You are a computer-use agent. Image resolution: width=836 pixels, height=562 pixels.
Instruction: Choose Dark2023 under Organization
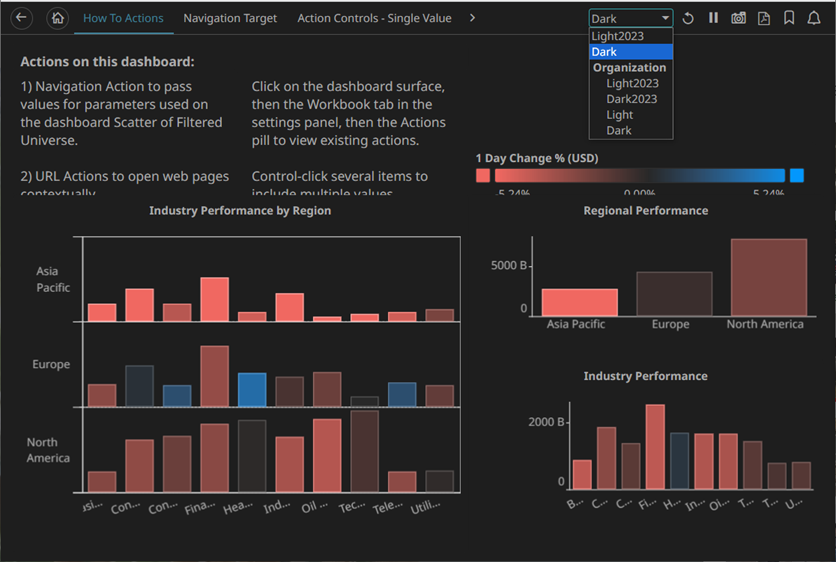(x=631, y=99)
